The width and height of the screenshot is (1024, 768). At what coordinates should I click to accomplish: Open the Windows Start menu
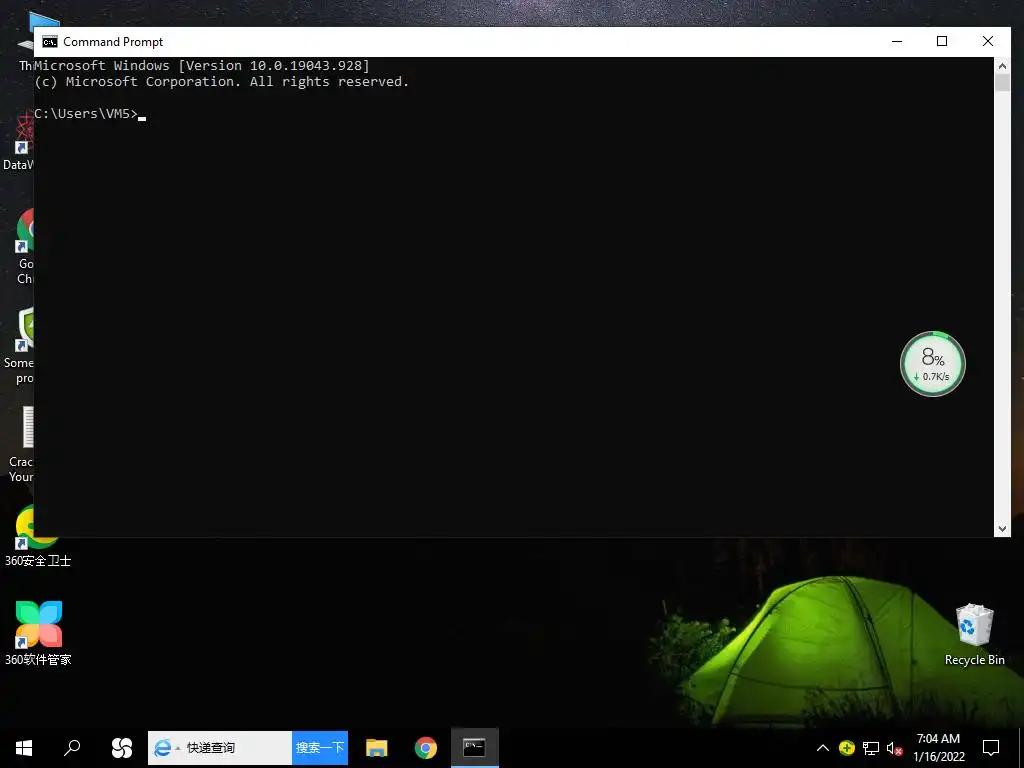click(24, 748)
